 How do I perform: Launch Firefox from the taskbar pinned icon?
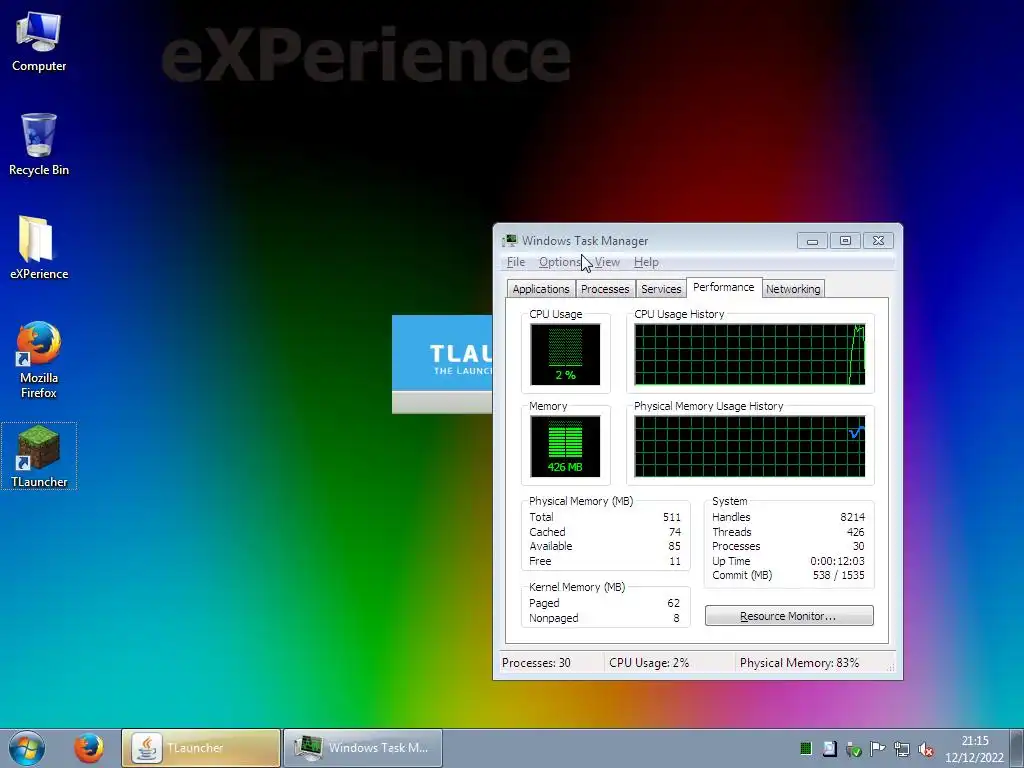coord(88,748)
